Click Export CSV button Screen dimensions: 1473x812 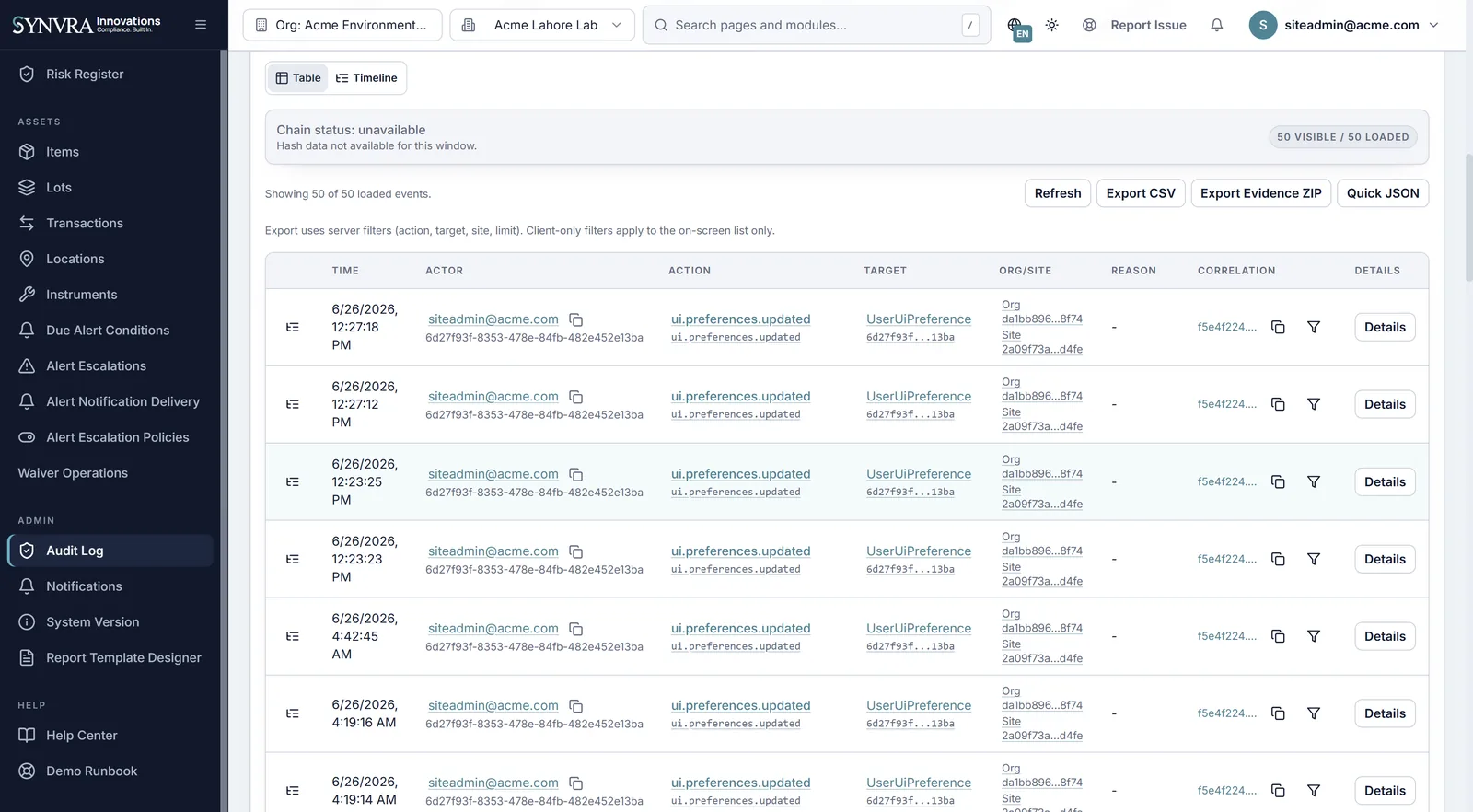pos(1141,193)
